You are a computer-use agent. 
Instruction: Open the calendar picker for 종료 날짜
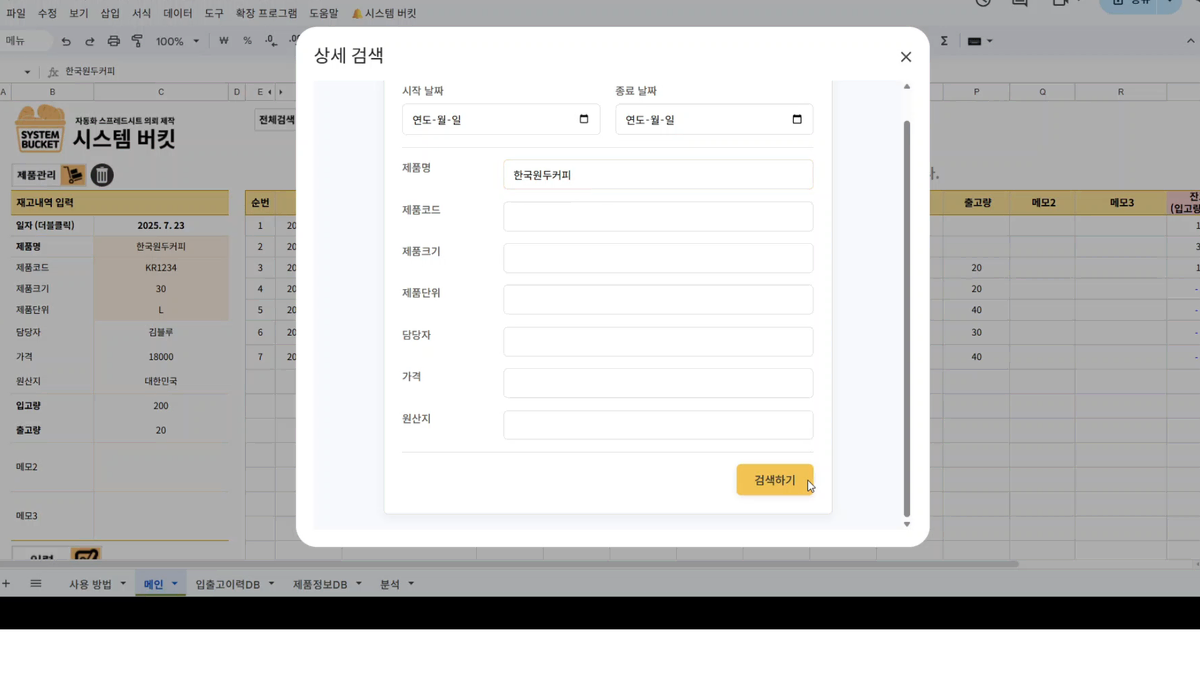tap(797, 119)
